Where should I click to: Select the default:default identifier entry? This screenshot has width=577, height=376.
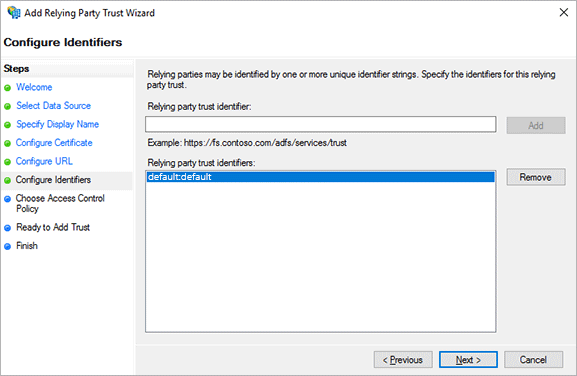point(321,177)
